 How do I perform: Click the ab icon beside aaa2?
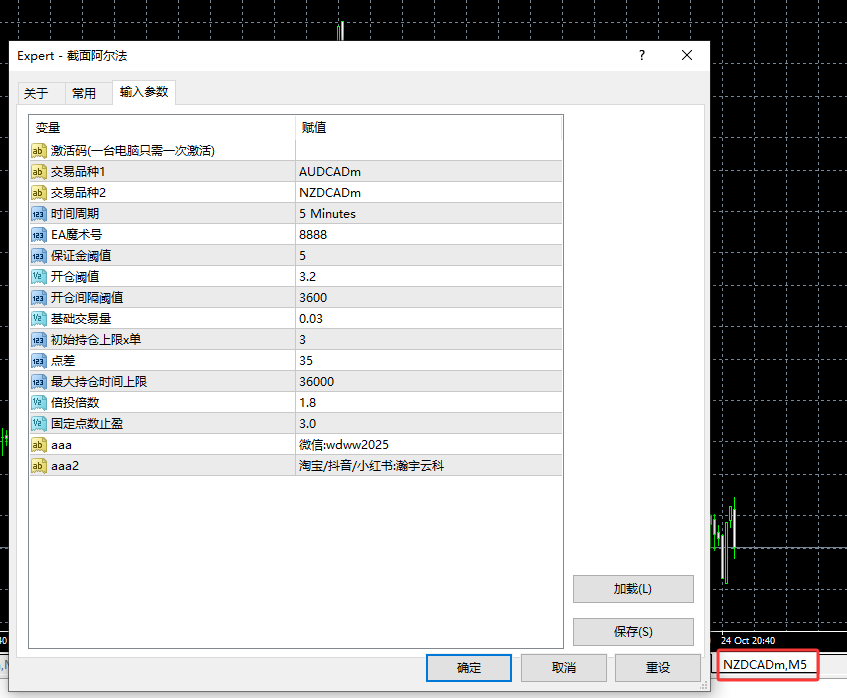[38, 466]
